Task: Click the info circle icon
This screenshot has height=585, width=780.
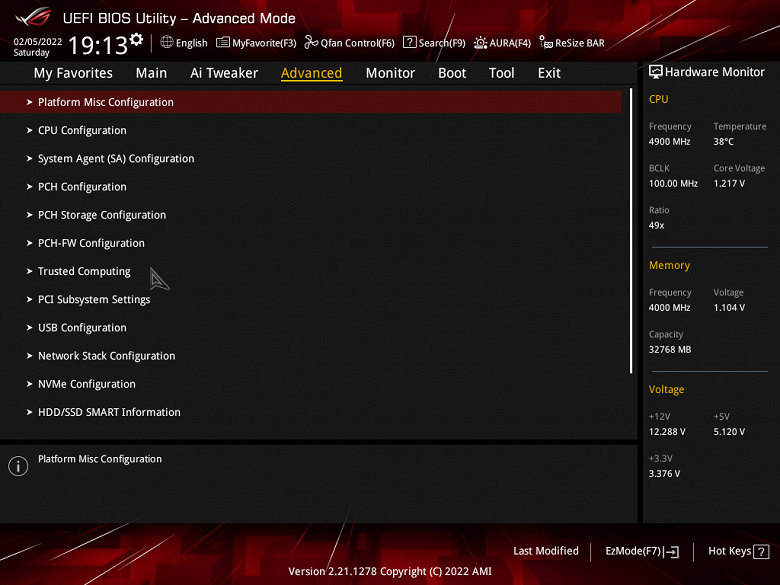Action: coord(18,466)
